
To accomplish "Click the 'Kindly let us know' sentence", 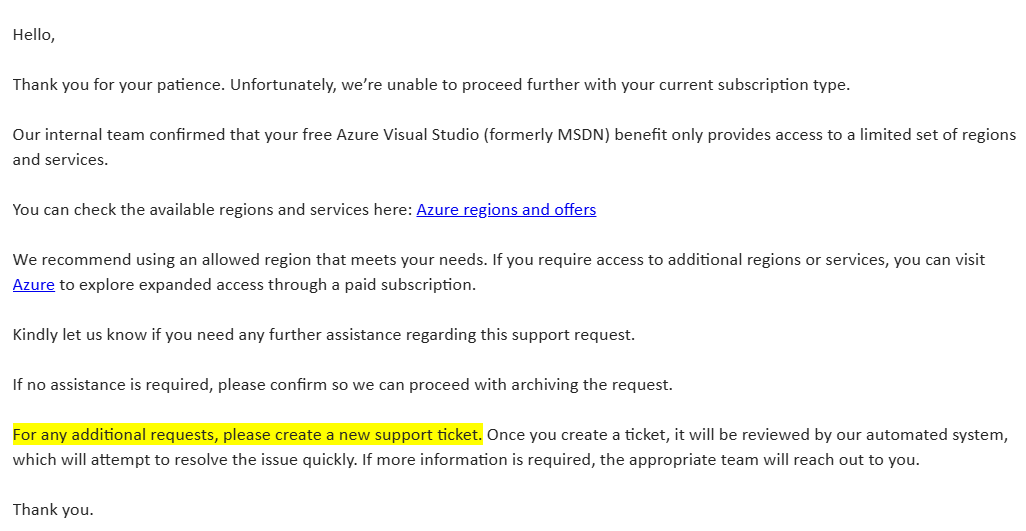I will click(323, 335).
